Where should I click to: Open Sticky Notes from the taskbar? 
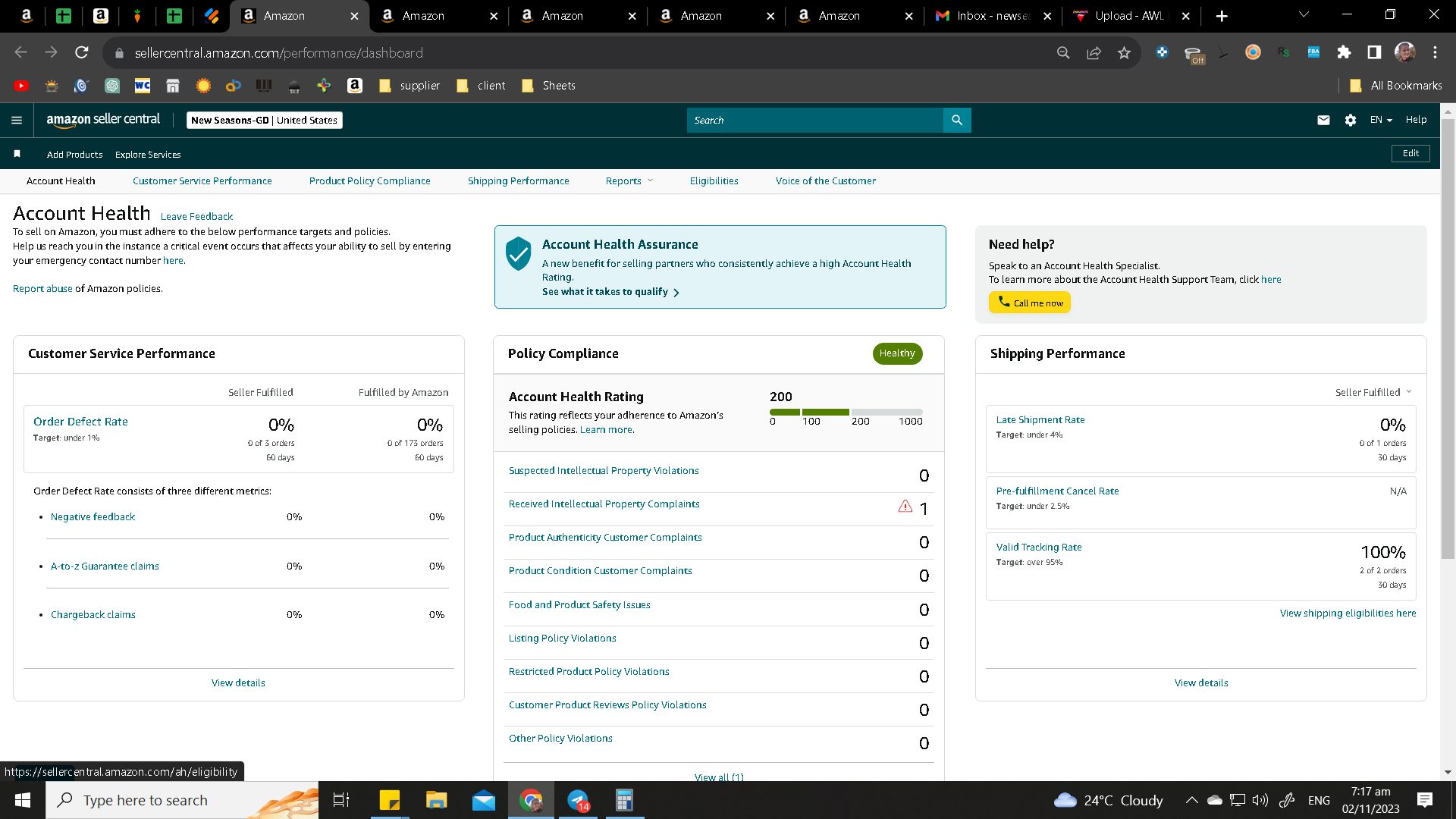click(x=389, y=800)
